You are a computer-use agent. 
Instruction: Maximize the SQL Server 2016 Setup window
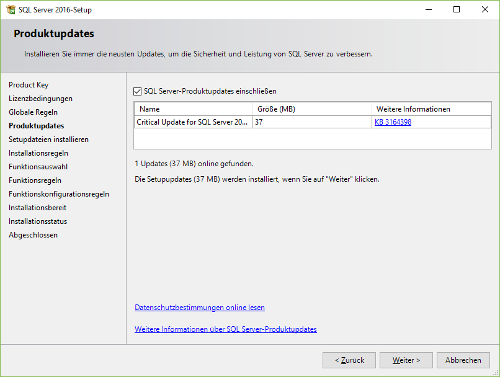[457, 10]
